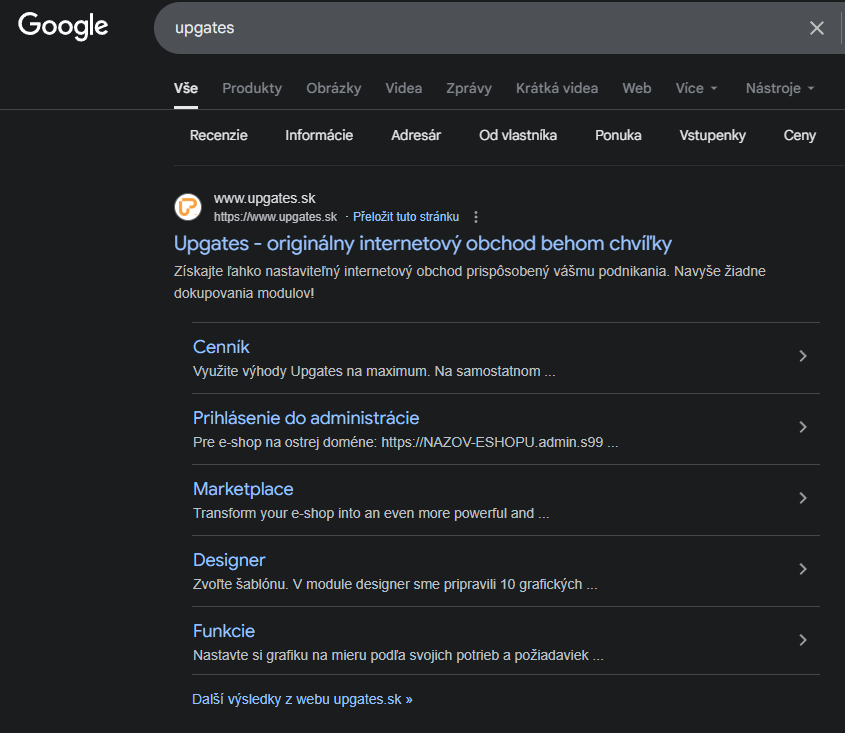
Task: Open the Více dropdown menu
Action: coord(696,88)
